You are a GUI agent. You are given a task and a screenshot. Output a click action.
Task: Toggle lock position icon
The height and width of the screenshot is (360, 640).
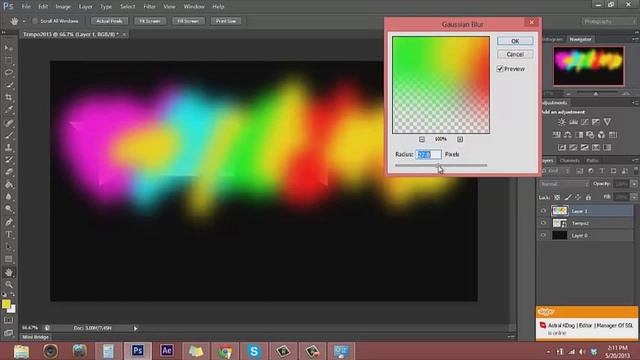click(578, 198)
